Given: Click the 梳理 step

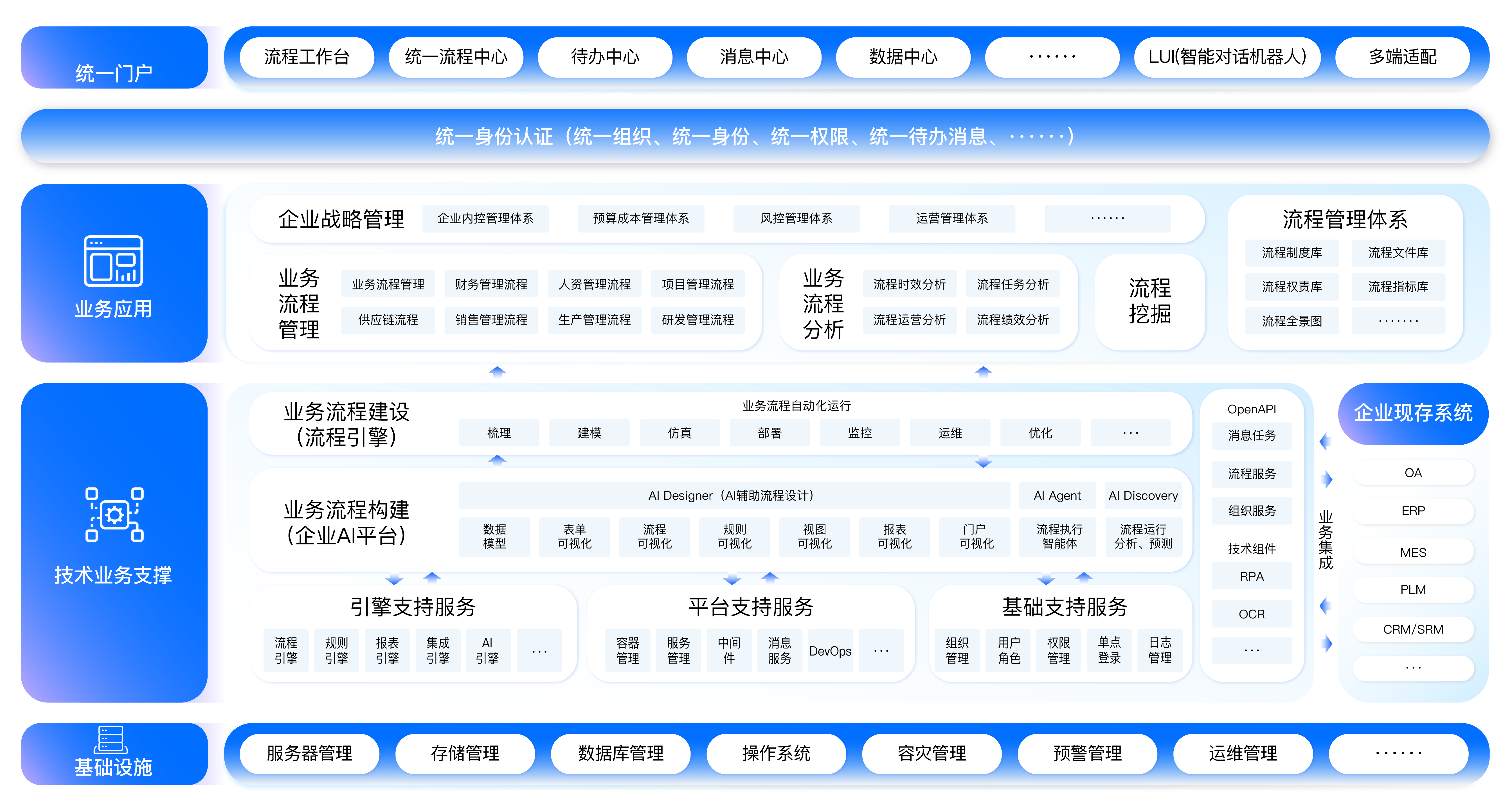Looking at the screenshot, I should tap(499, 433).
